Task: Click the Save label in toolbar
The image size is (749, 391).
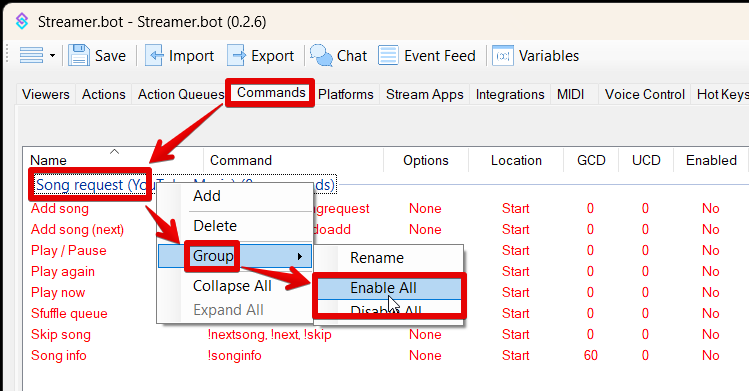Action: (x=110, y=56)
